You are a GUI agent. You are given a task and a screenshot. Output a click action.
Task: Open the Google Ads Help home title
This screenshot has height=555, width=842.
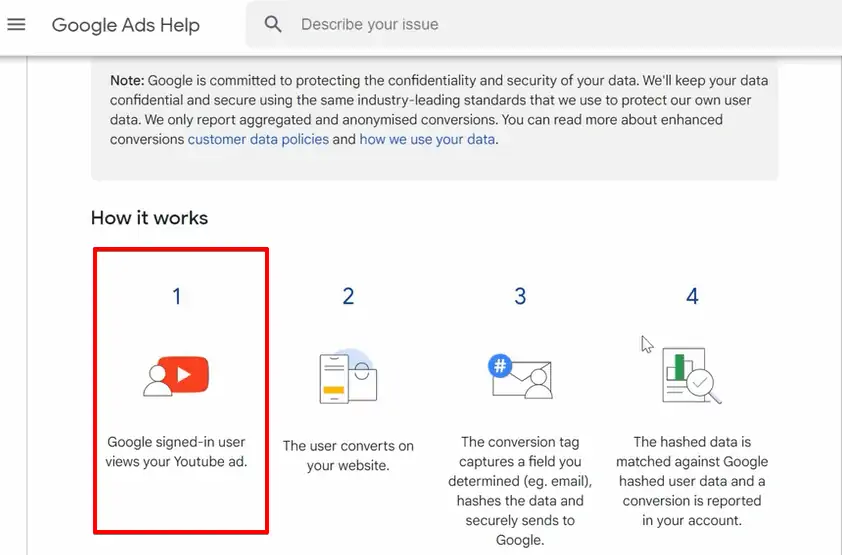coord(126,25)
